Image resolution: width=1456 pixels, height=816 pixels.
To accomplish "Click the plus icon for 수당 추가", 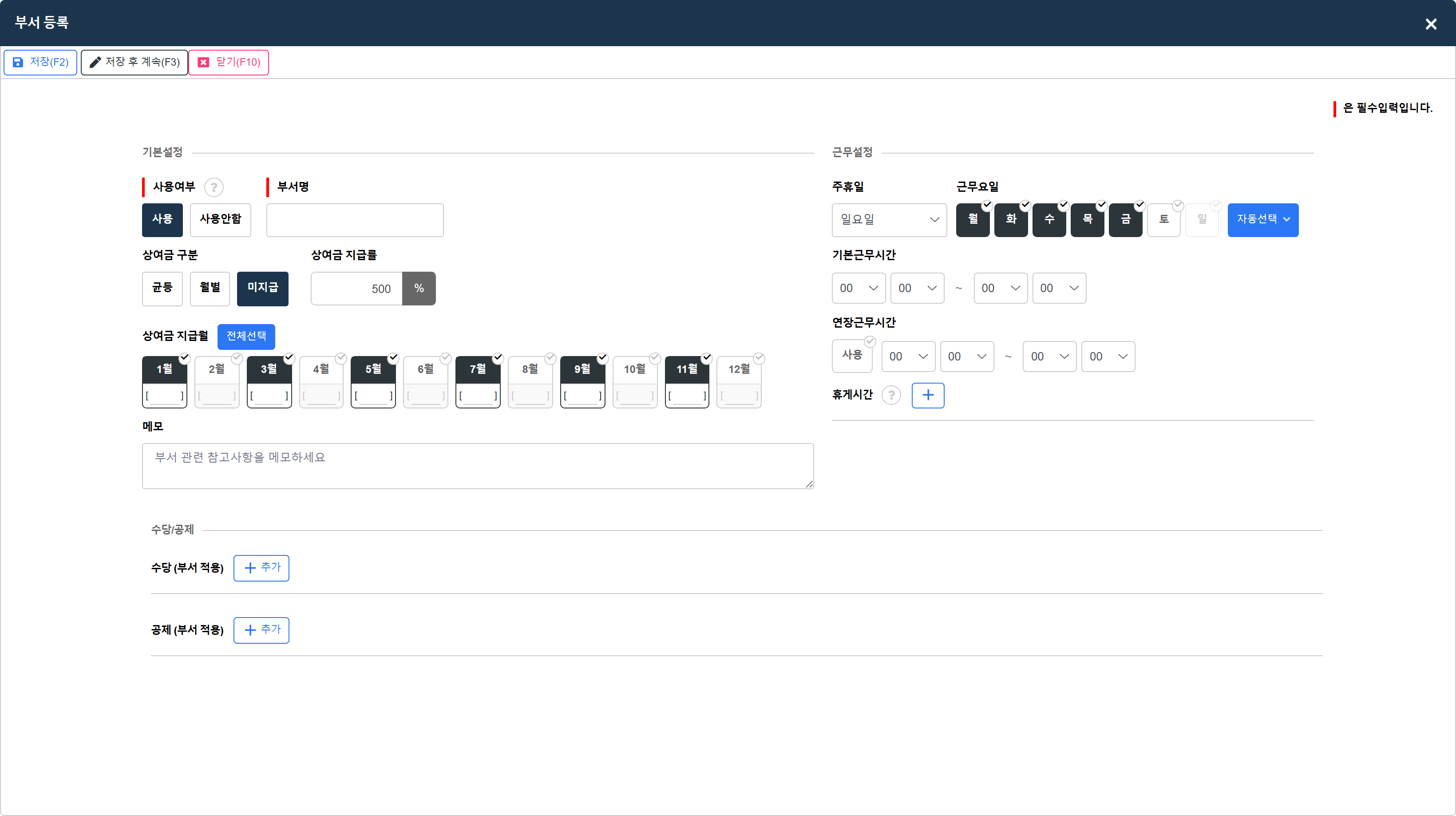I will point(250,568).
